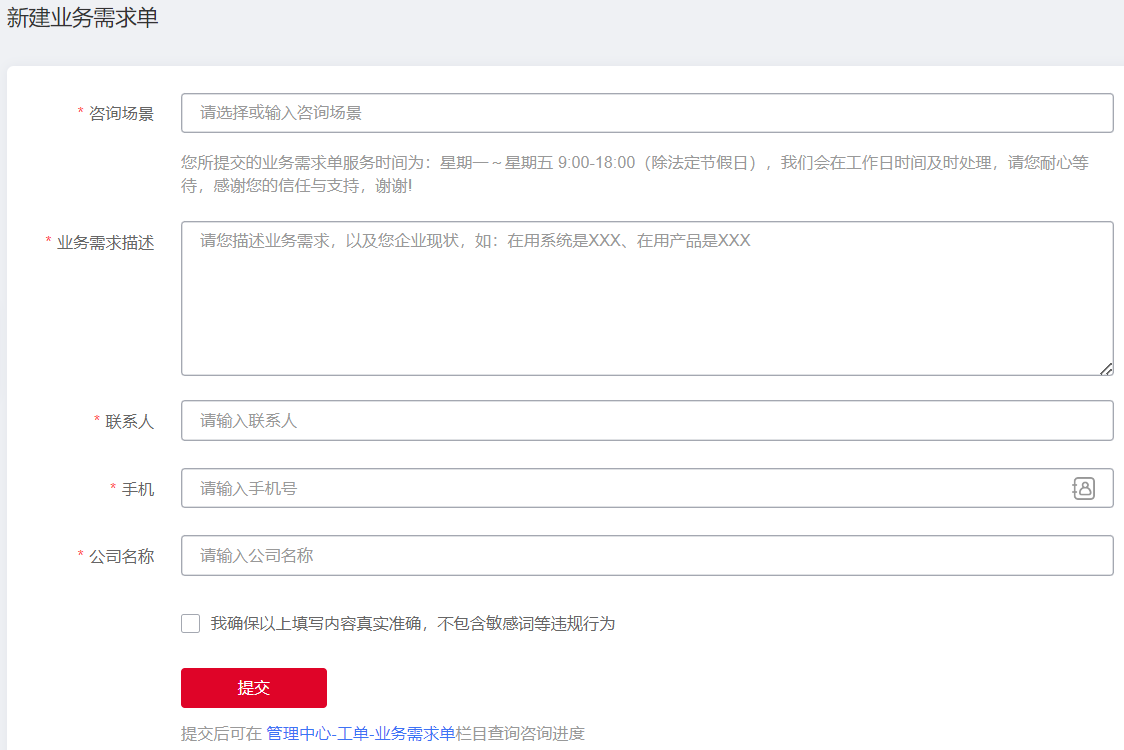This screenshot has width=1124, height=750.
Task: Click the 我确保以上填写内容真实准确 checkbox label text
Action: coord(413,624)
